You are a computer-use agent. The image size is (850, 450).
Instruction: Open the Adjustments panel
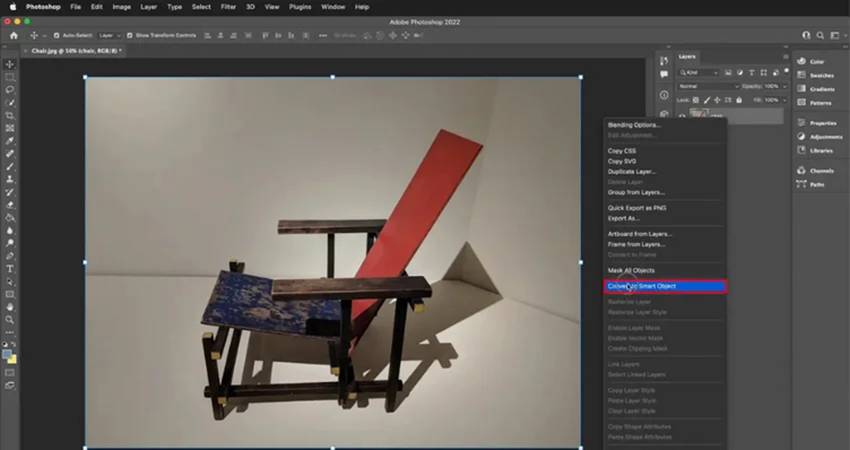coord(820,137)
